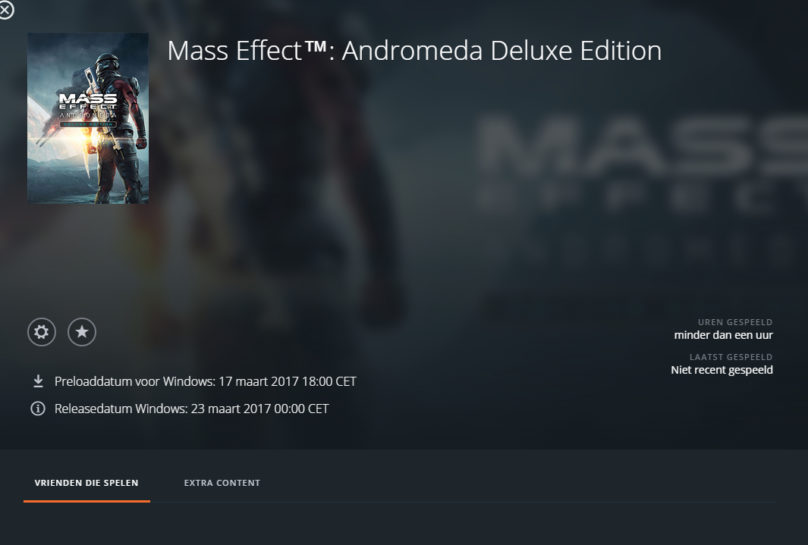Click the 'minder dan een uur' value
Screen dimensions: 808x545
(x=723, y=335)
